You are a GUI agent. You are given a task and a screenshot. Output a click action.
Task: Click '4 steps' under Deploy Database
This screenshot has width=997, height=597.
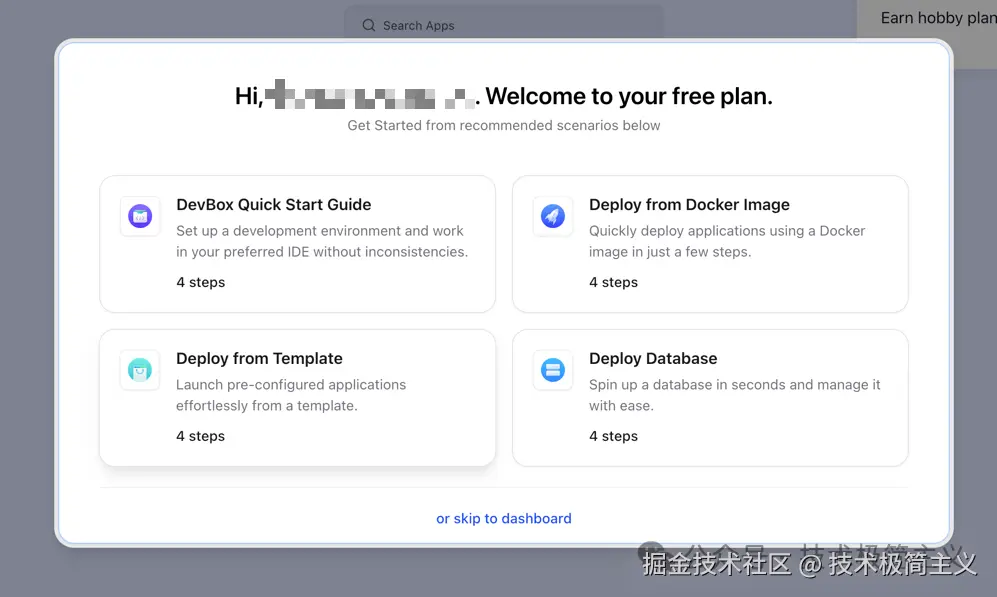coord(613,436)
